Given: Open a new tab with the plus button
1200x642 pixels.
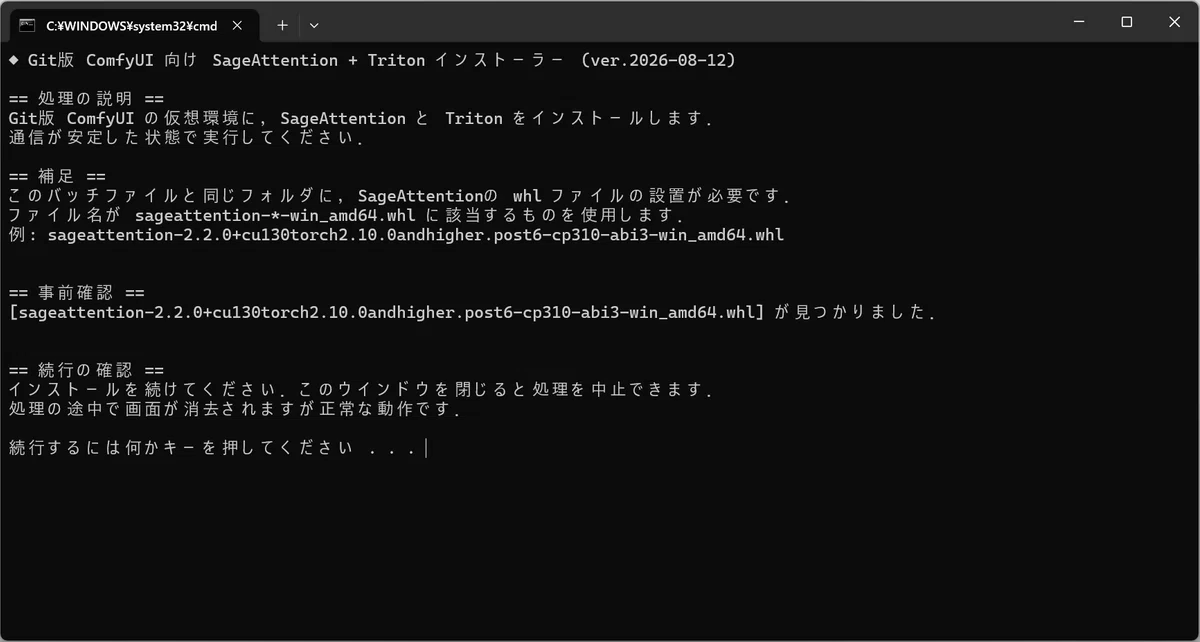Looking at the screenshot, I should pos(282,24).
